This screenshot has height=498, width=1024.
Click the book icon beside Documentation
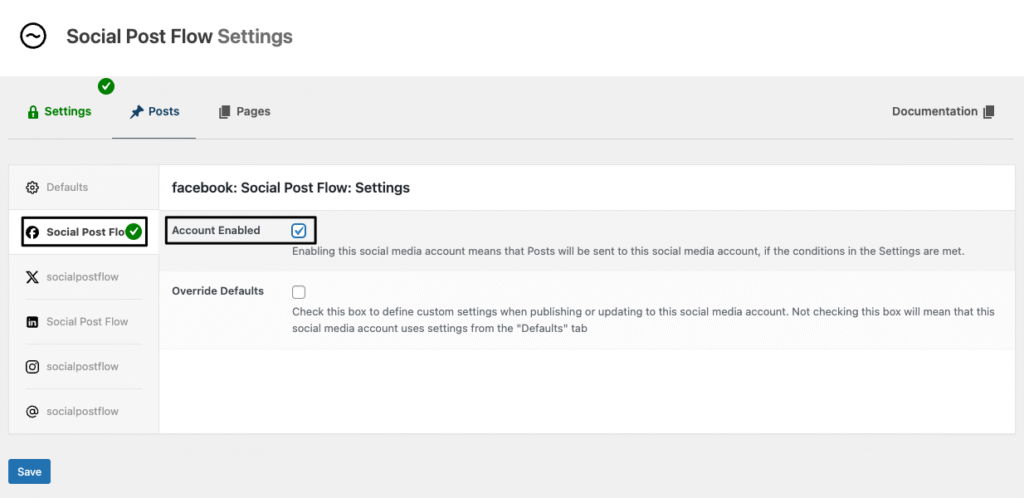tap(988, 112)
